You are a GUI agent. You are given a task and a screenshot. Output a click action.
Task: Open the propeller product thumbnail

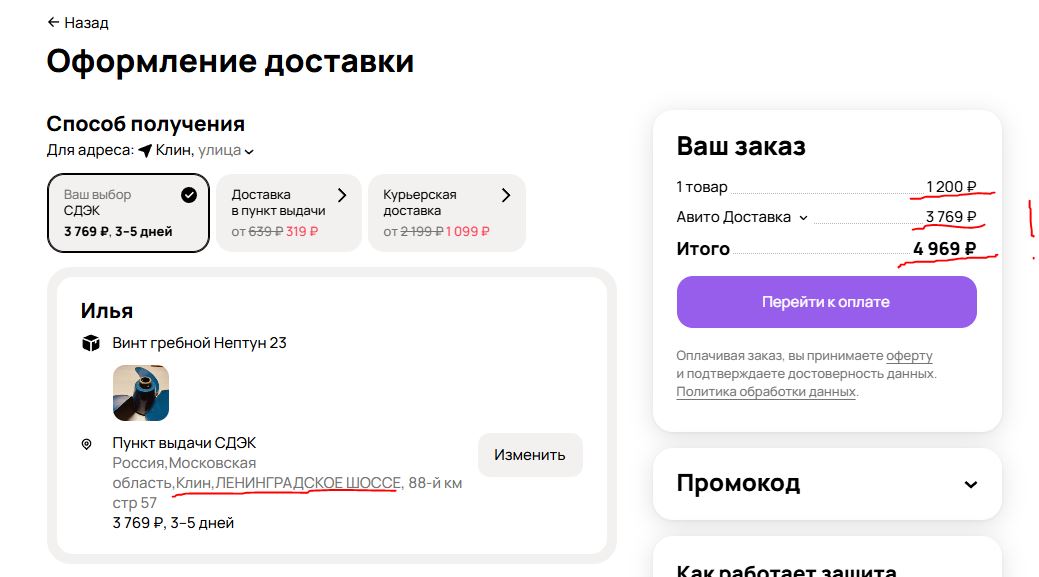pyautogui.click(x=140, y=393)
